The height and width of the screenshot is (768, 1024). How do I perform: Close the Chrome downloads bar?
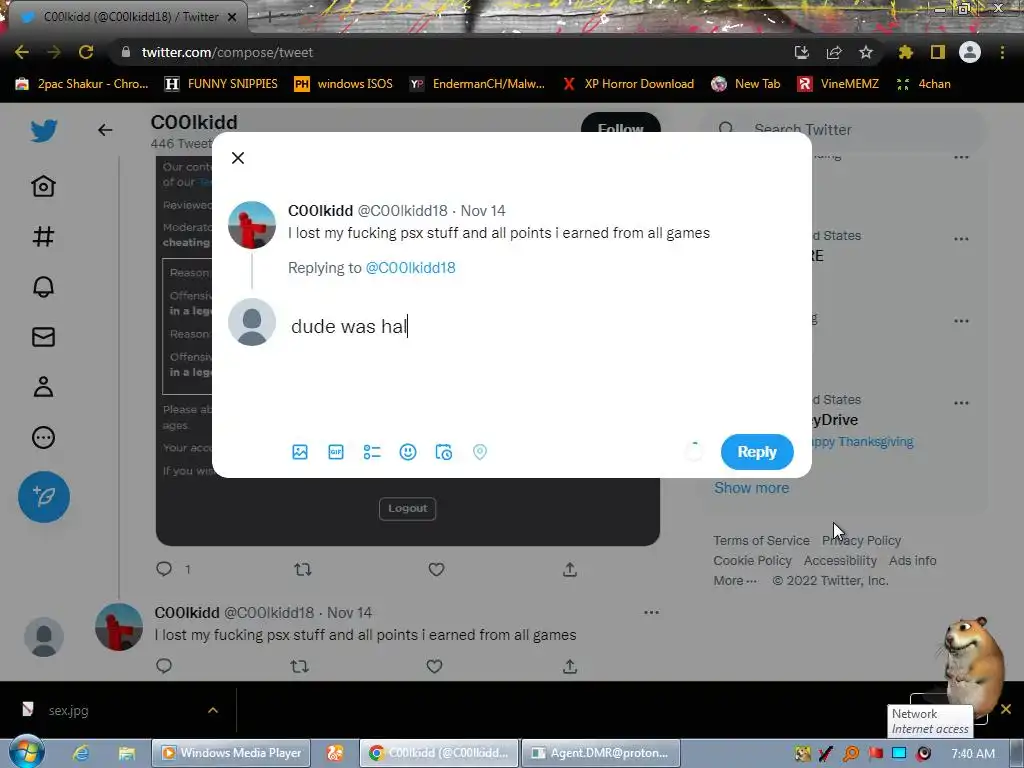(1006, 709)
